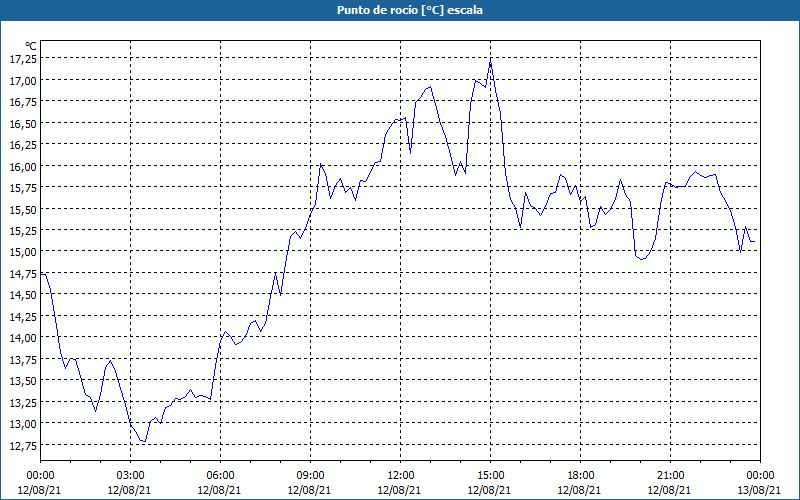Image resolution: width=800 pixels, height=500 pixels.
Task: Pick the 21:00 time label
Action: 670,476
